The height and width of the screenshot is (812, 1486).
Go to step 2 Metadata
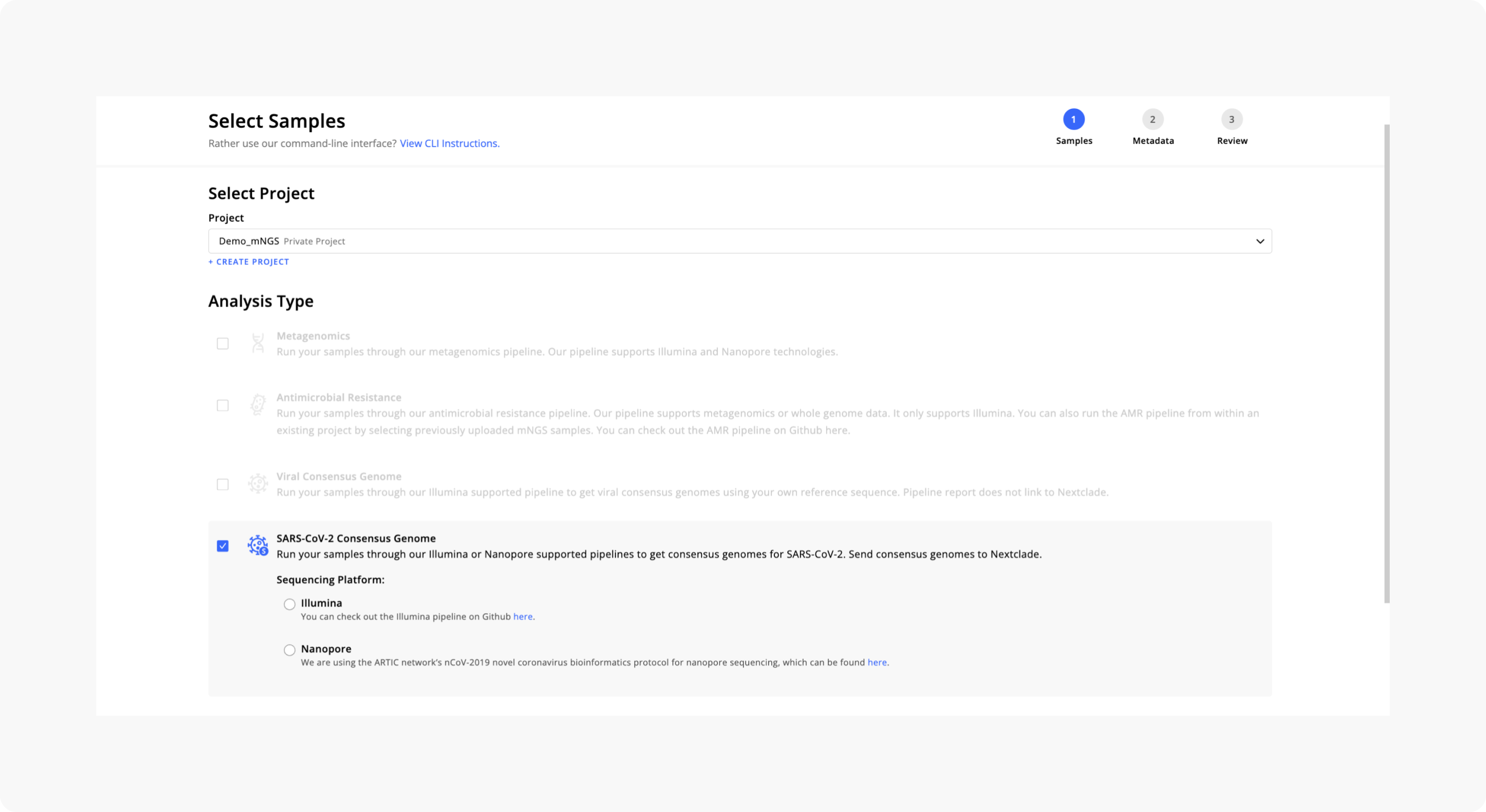coord(1153,128)
